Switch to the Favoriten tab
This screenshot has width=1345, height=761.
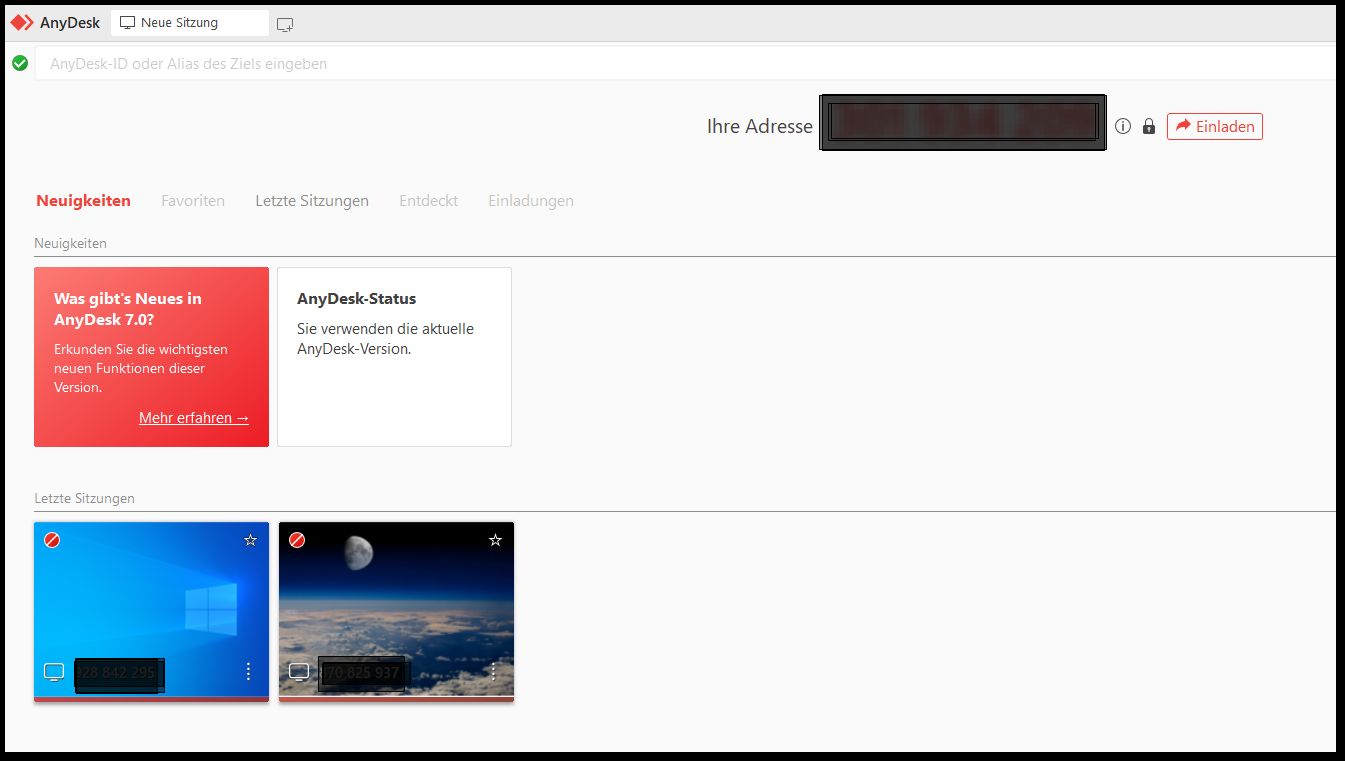(x=193, y=201)
